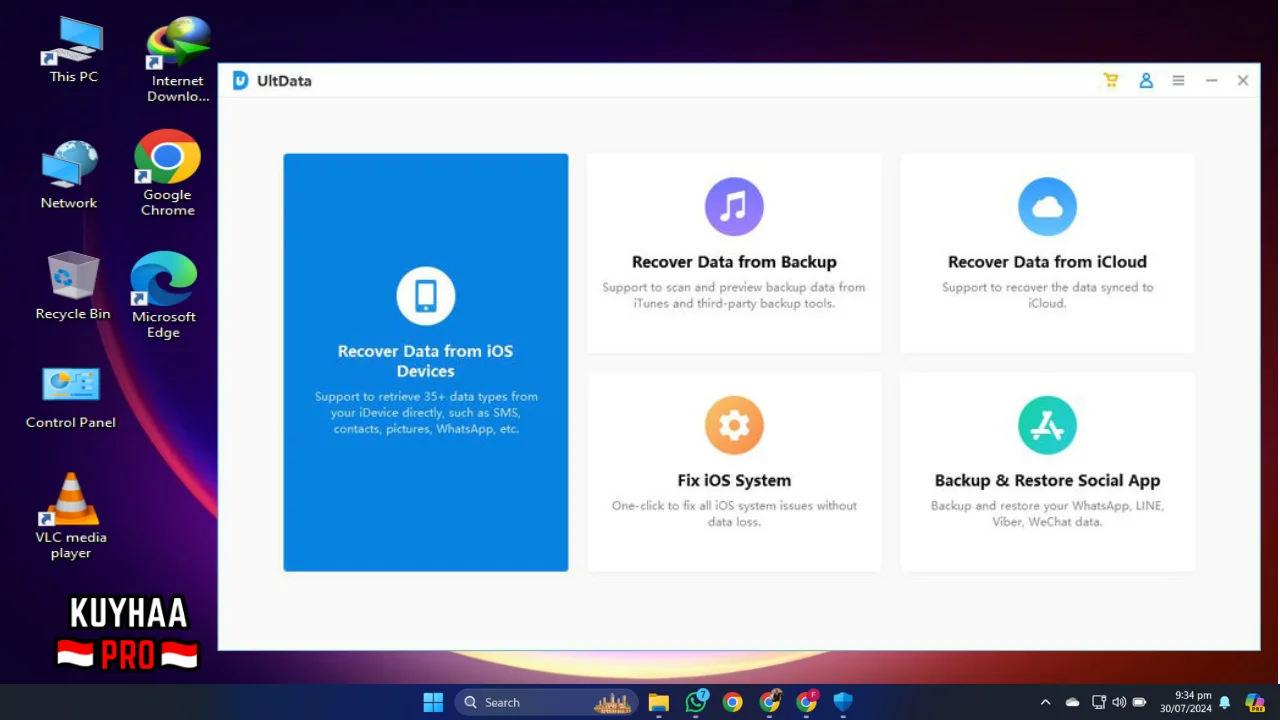The width and height of the screenshot is (1280, 720).
Task: Click the orange gear Fix iOS icon
Action: coord(734,425)
